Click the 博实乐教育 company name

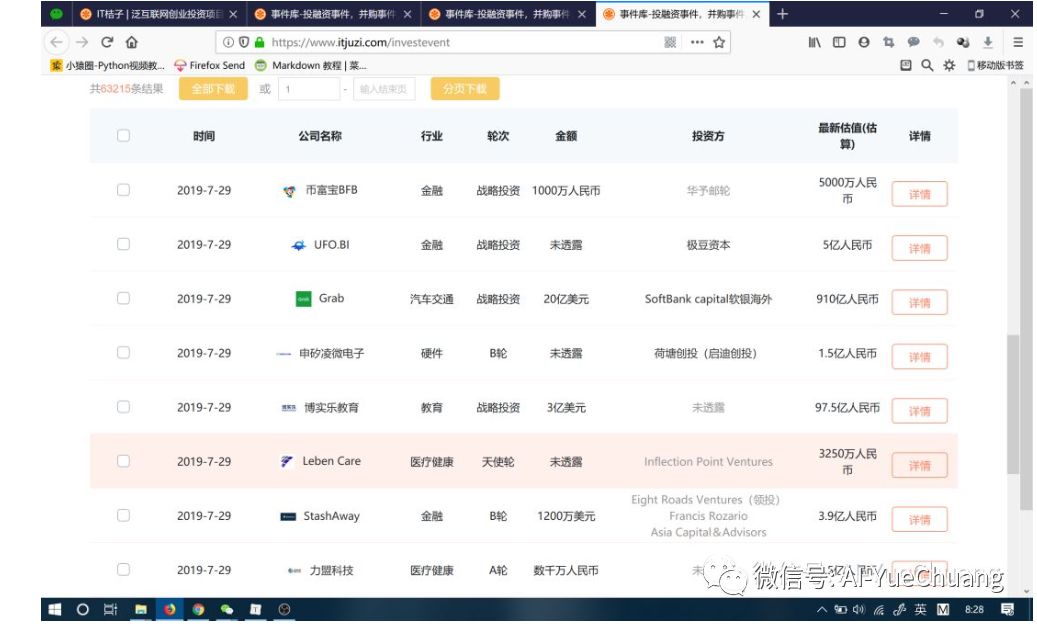point(331,407)
